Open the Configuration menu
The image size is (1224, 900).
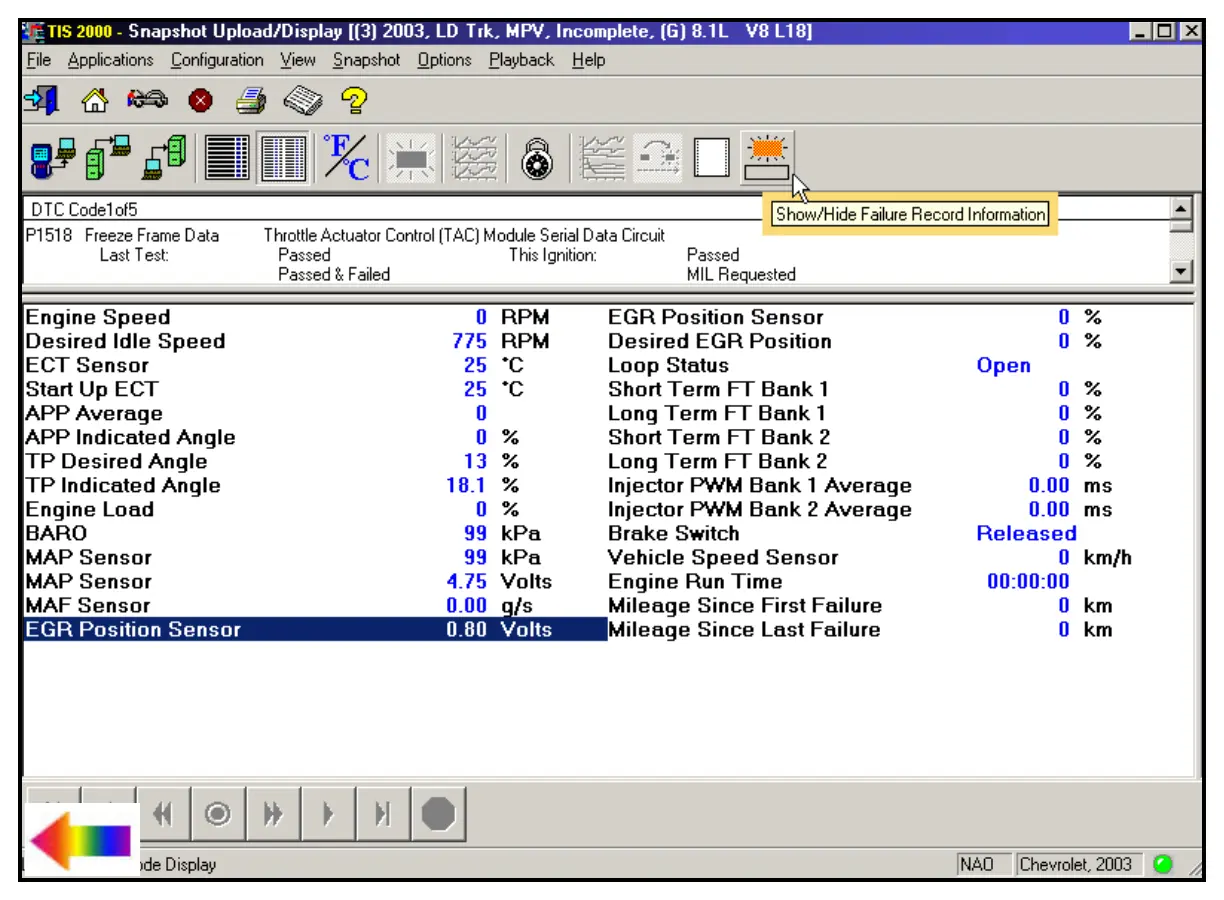[x=217, y=60]
